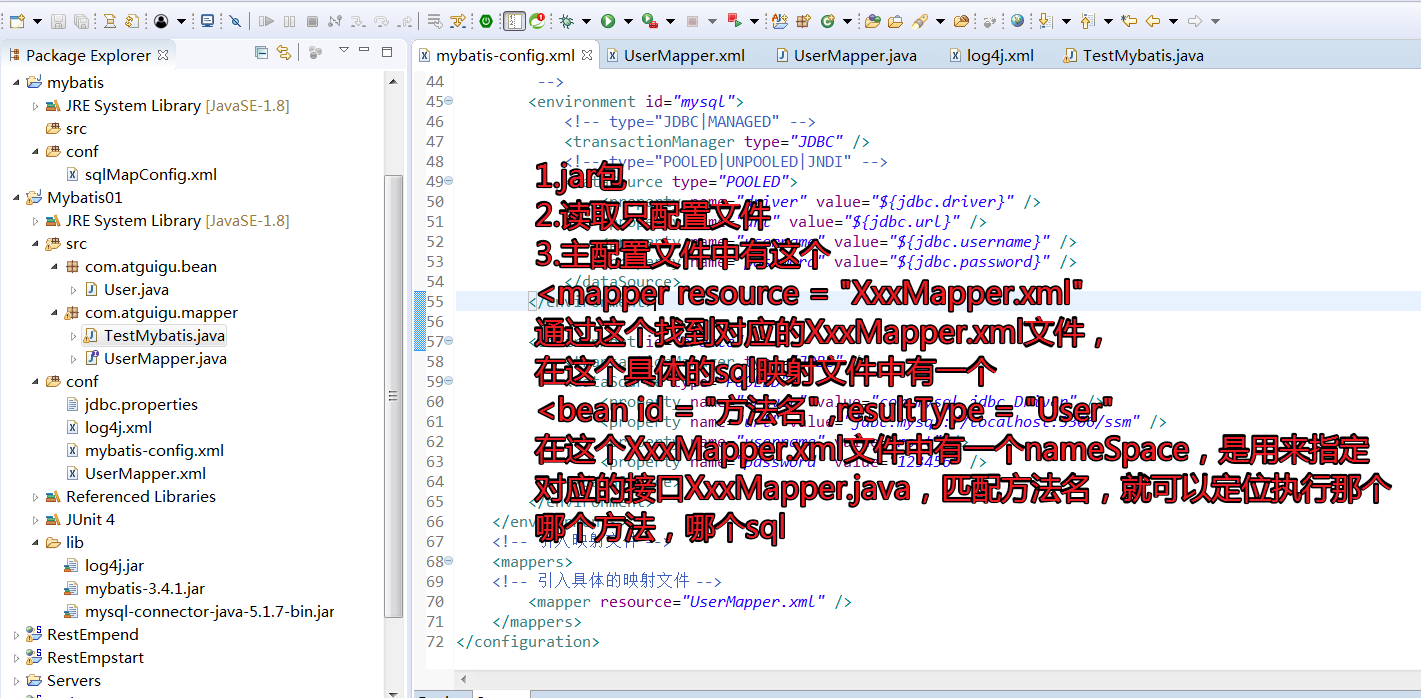Expand the Servers project
This screenshot has height=698, width=1421.
point(16,681)
